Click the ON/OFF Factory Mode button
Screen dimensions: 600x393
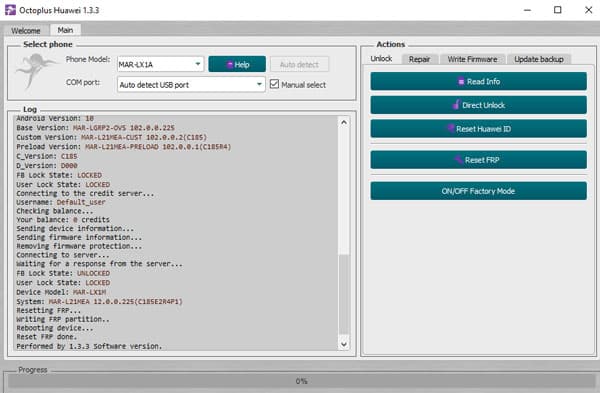(478, 191)
